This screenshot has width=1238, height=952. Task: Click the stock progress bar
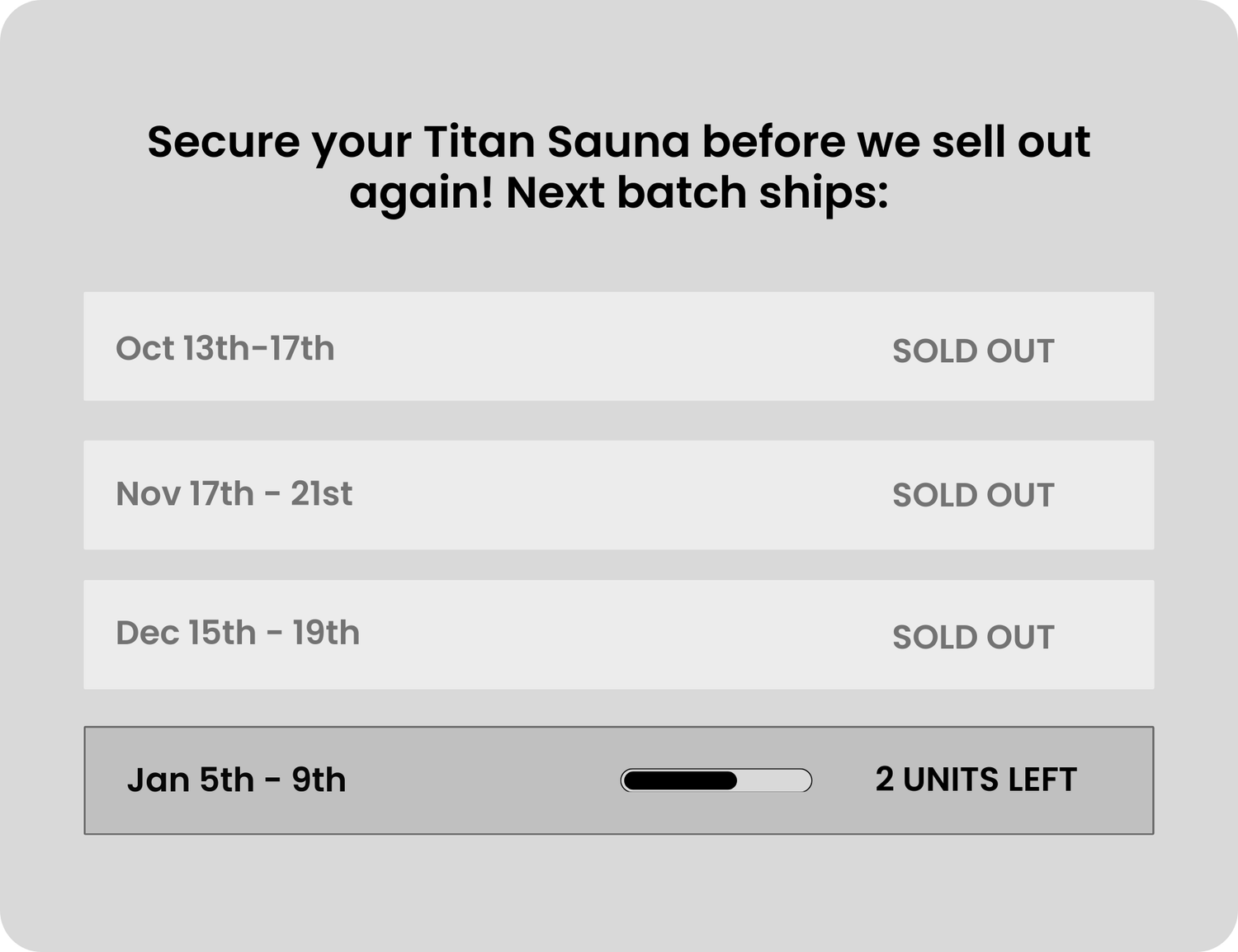coord(716,780)
